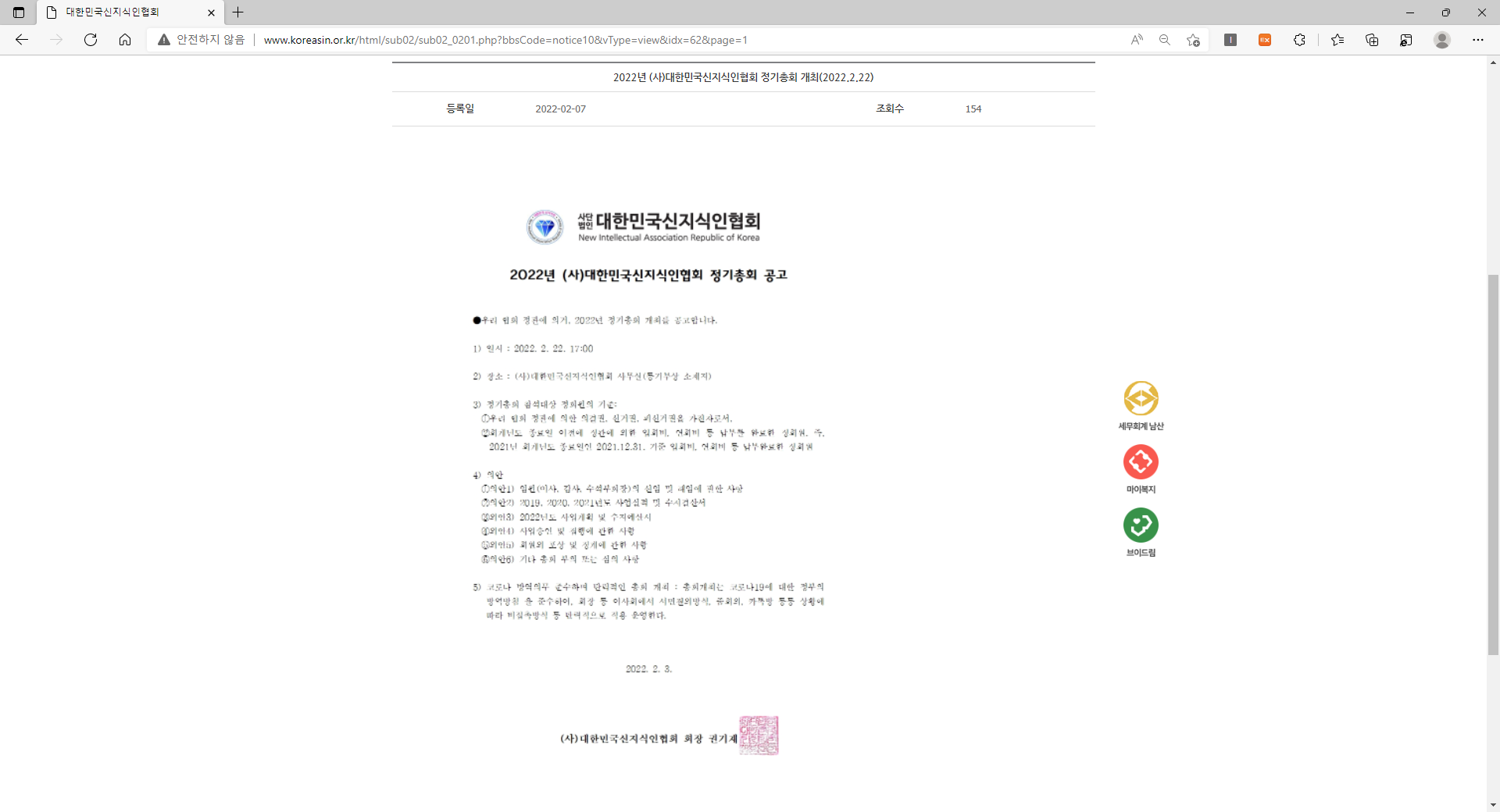Screen dimensions: 1500x812
Task: Open a new browser tab
Action: [x=238, y=12]
